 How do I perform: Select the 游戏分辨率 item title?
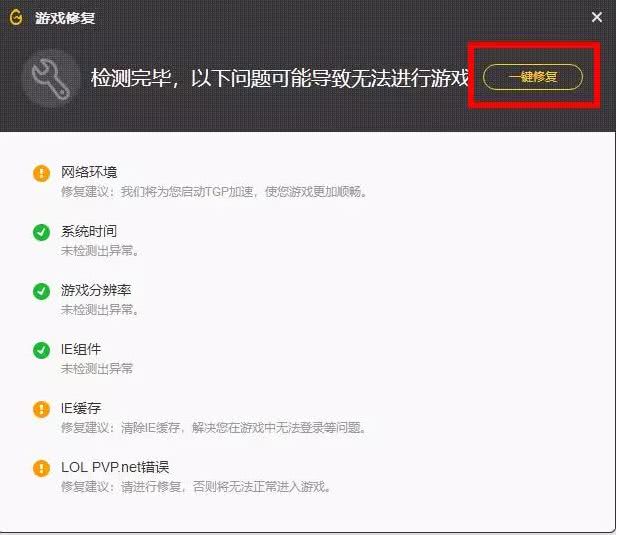tap(96, 290)
